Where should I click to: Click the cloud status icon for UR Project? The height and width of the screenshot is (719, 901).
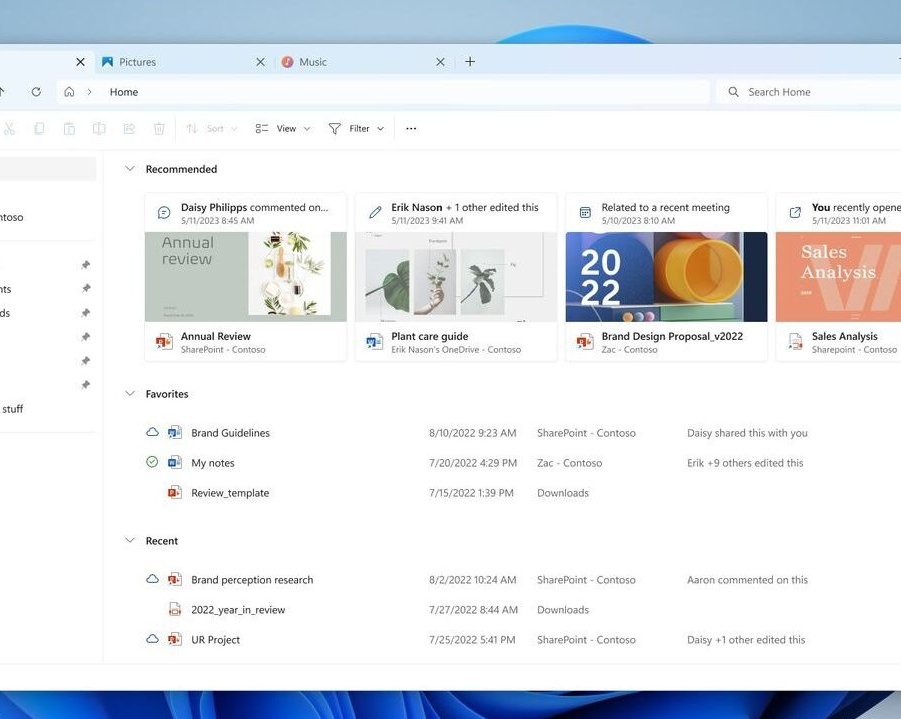[x=152, y=639]
